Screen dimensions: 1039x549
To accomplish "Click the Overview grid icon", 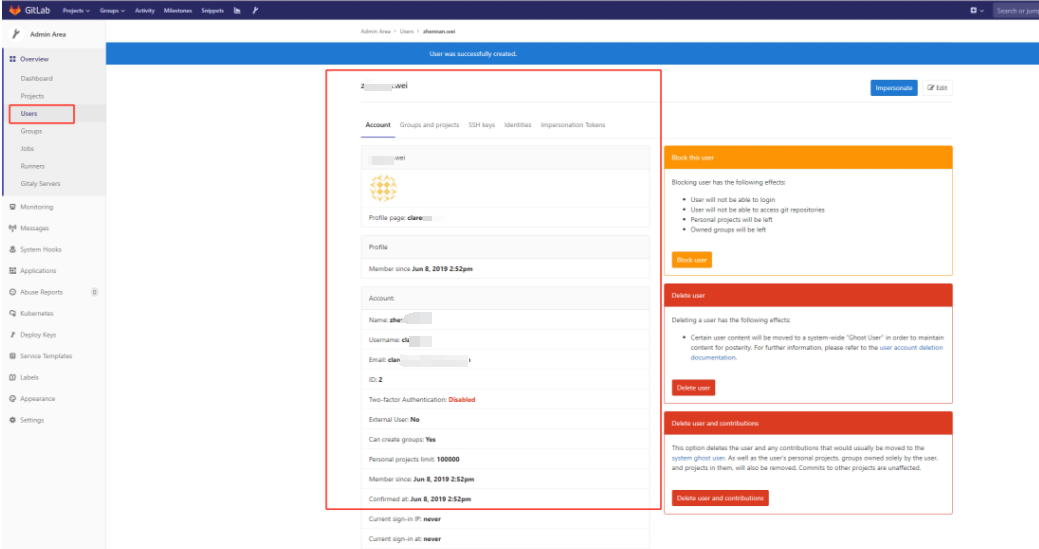I will click(x=13, y=59).
